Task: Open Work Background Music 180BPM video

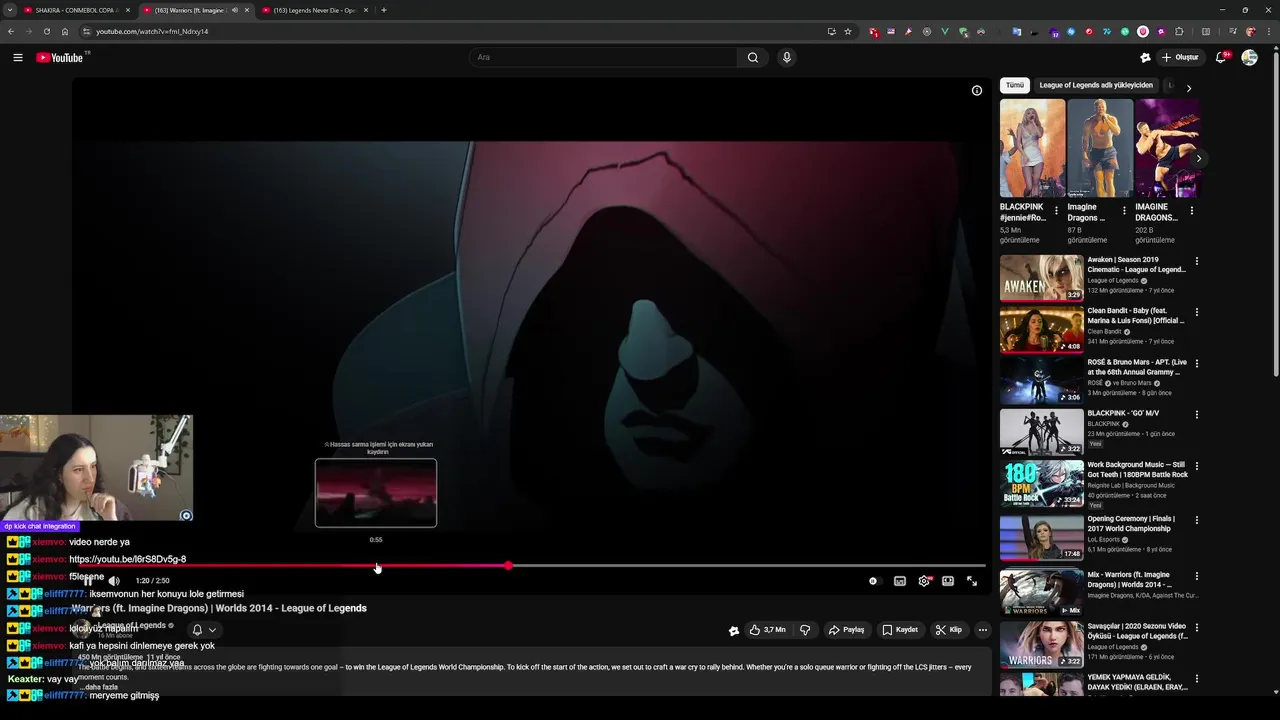Action: click(x=1041, y=484)
